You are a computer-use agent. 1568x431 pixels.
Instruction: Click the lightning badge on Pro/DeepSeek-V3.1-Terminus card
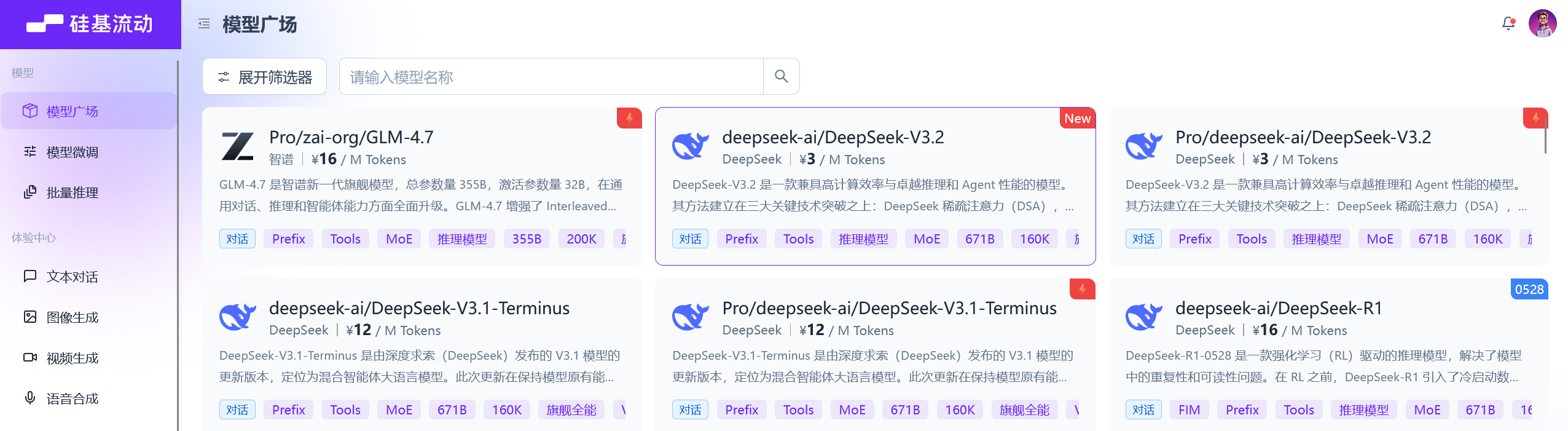(x=1083, y=288)
